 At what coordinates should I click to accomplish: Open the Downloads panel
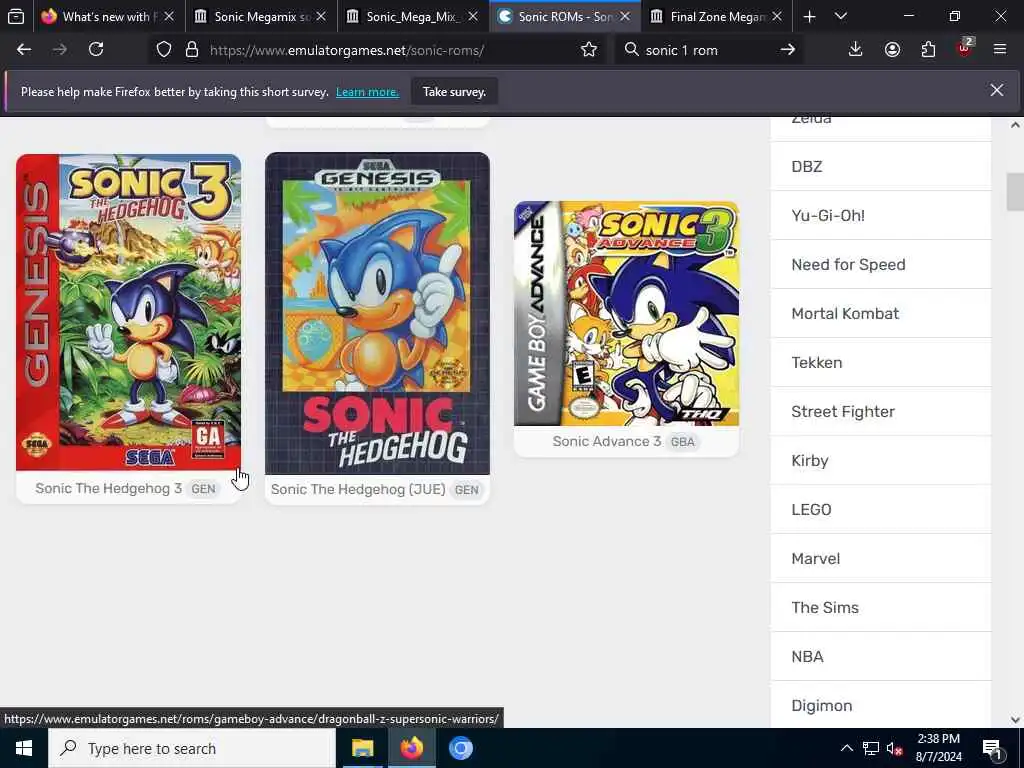[x=856, y=50]
